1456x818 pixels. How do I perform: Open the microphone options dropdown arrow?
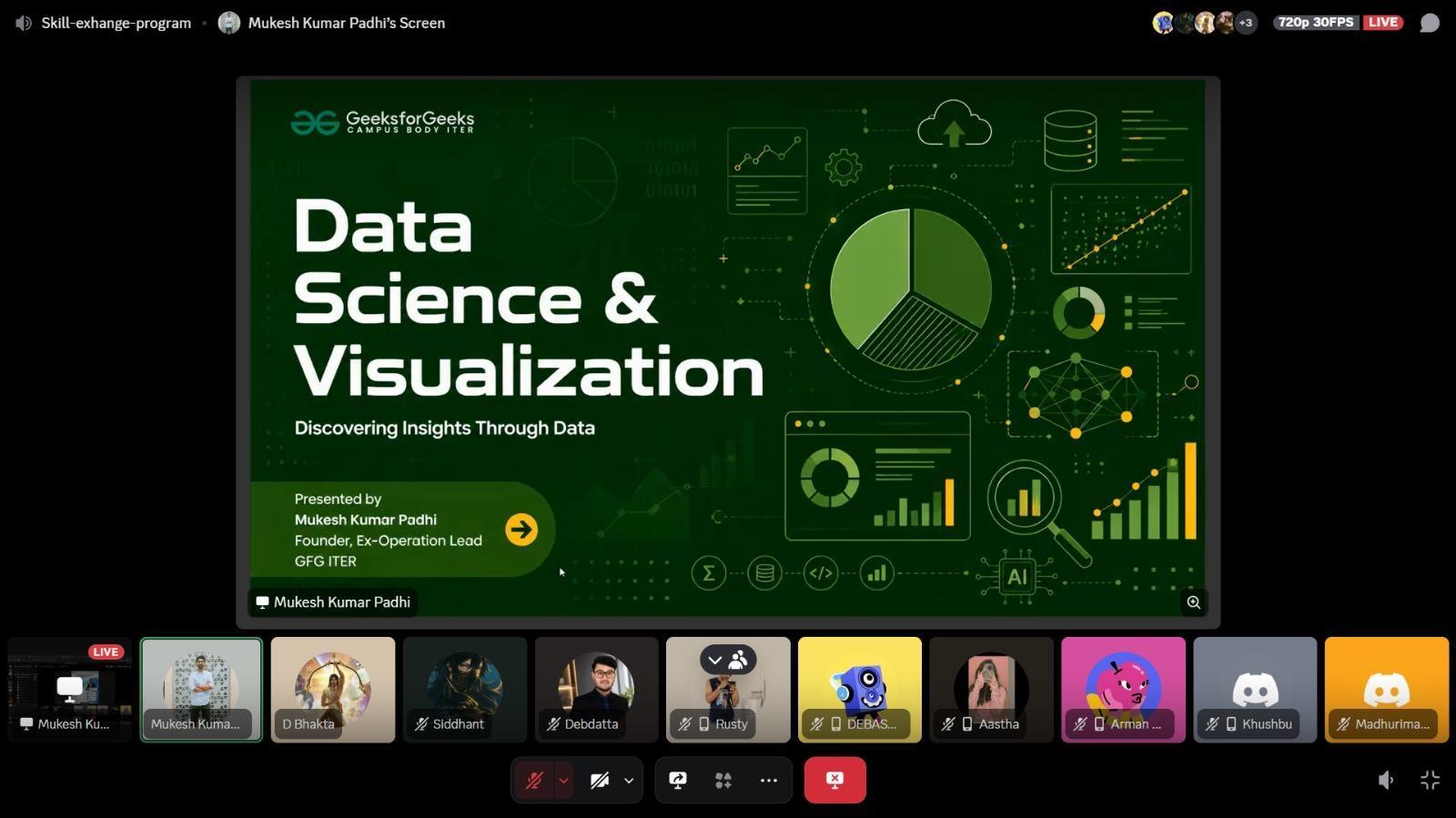pyautogui.click(x=564, y=781)
